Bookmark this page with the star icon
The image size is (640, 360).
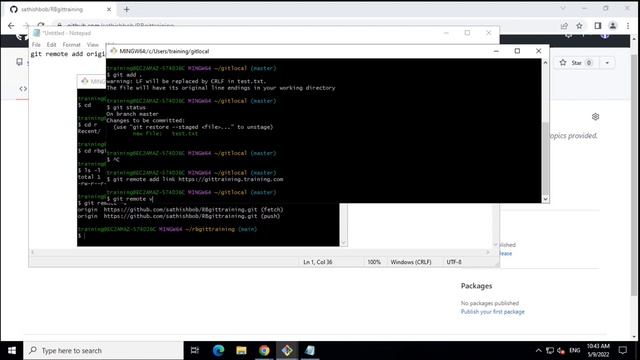point(579,26)
